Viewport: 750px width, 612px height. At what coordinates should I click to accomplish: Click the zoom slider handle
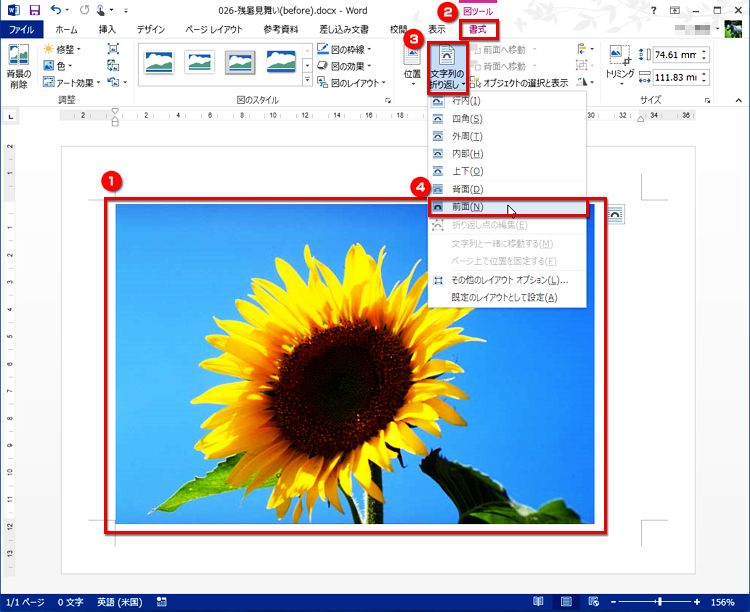[660, 602]
